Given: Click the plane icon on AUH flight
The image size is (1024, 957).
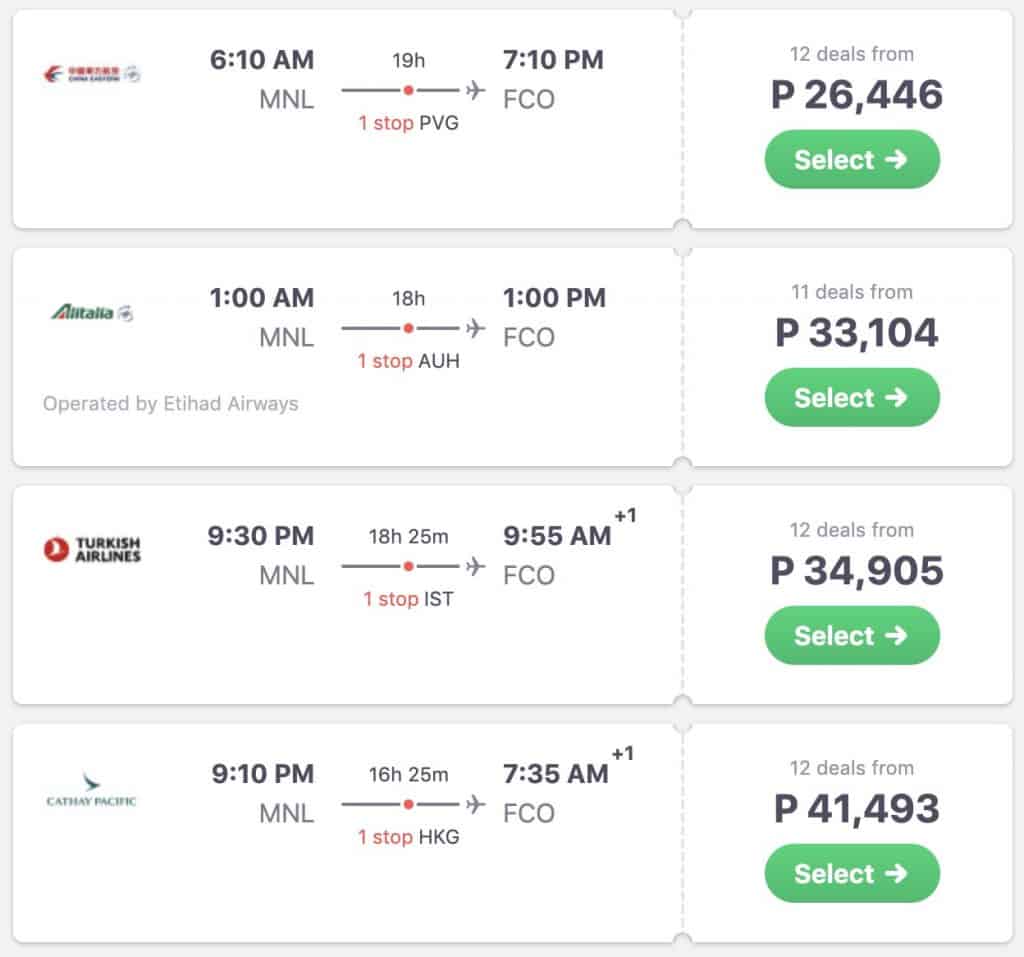Looking at the screenshot, I should [475, 328].
